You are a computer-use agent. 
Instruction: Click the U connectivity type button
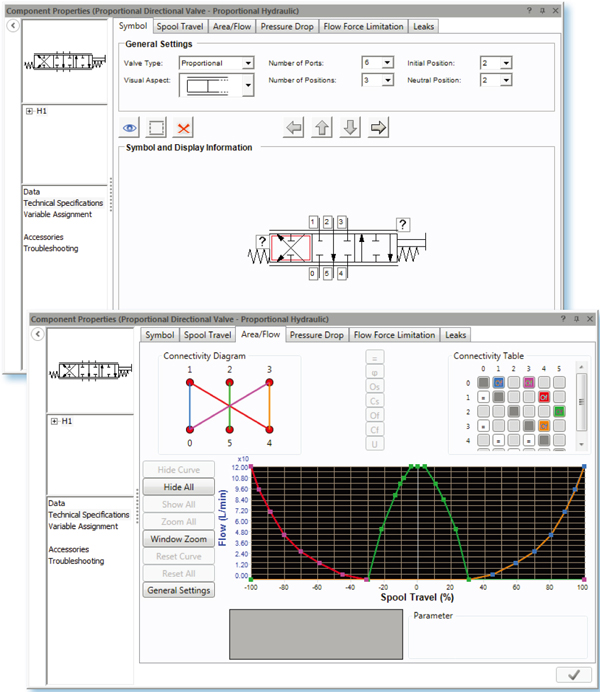pos(375,444)
